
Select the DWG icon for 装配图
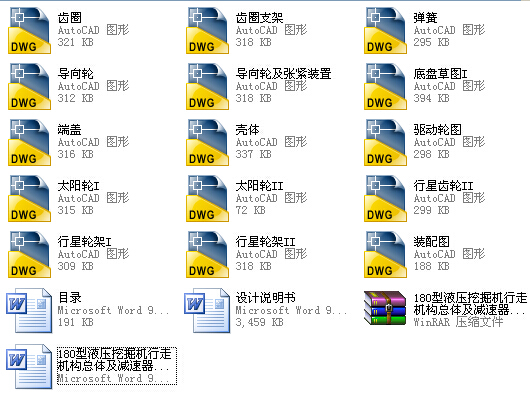click(385, 255)
